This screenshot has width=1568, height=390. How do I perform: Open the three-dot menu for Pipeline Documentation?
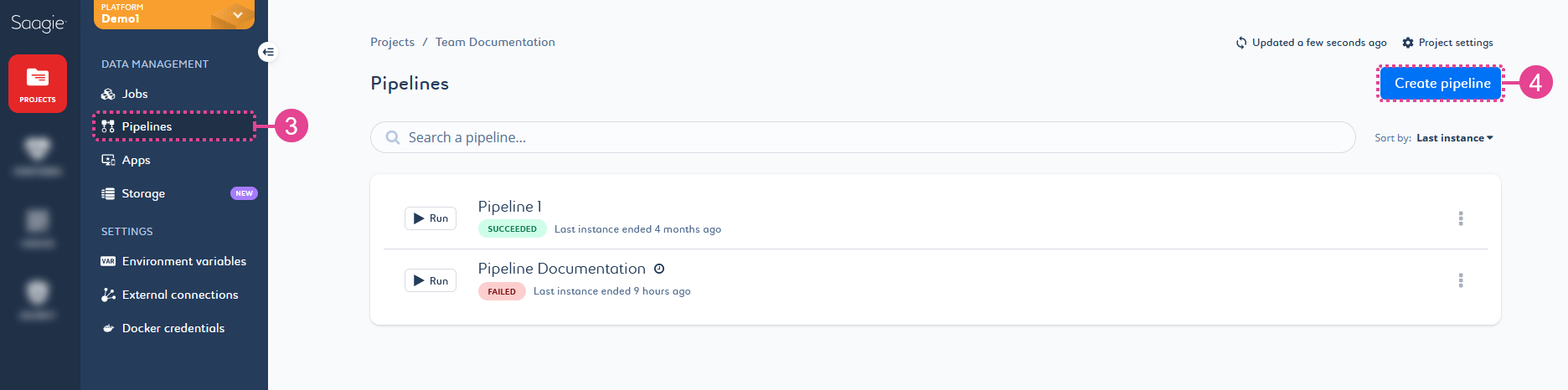[1461, 280]
